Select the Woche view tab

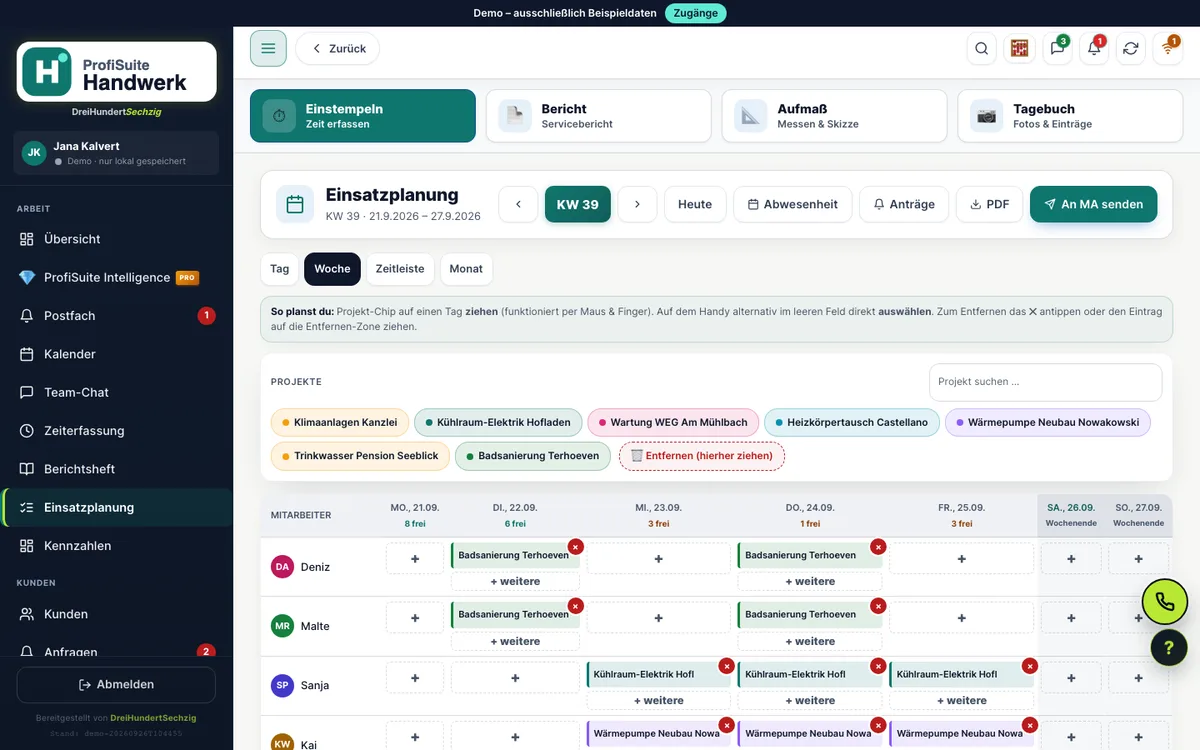[332, 269]
